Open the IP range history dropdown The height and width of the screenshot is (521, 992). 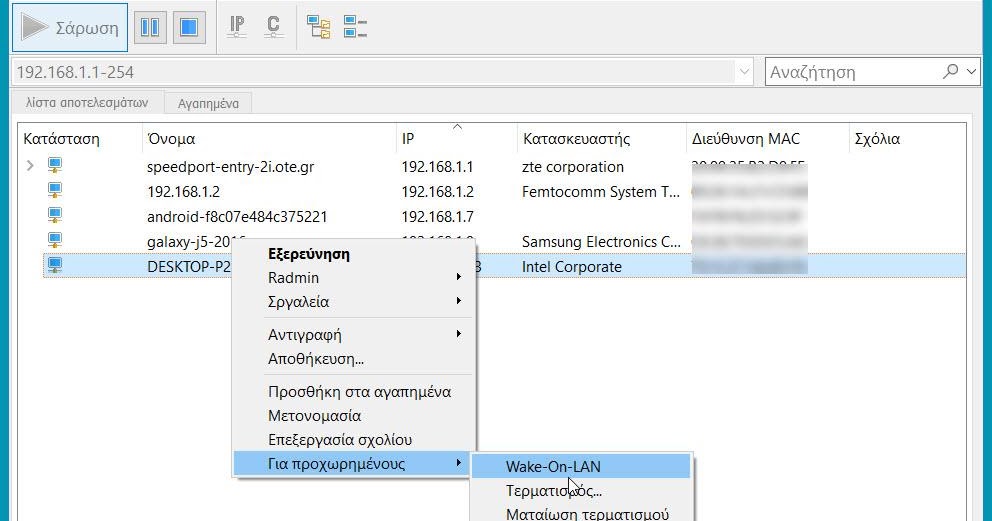click(x=744, y=72)
